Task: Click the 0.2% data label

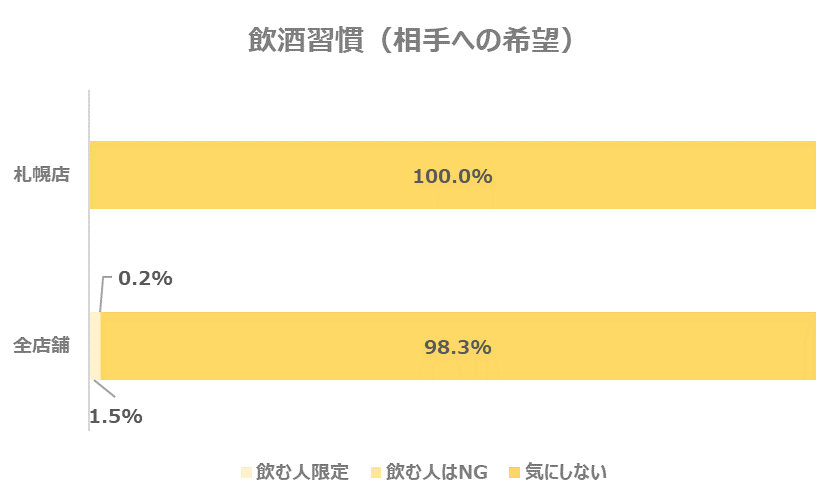Action: click(x=145, y=278)
